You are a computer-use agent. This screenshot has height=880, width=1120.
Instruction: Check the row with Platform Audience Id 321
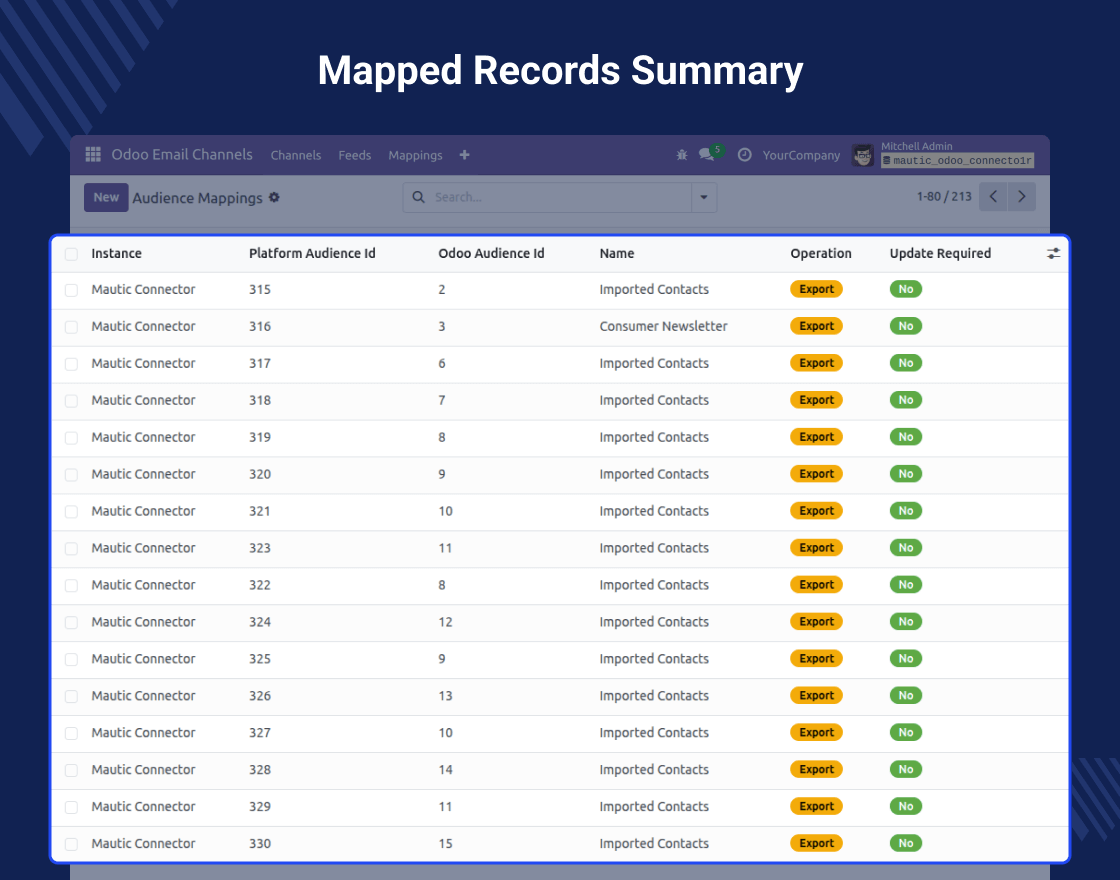coord(71,511)
